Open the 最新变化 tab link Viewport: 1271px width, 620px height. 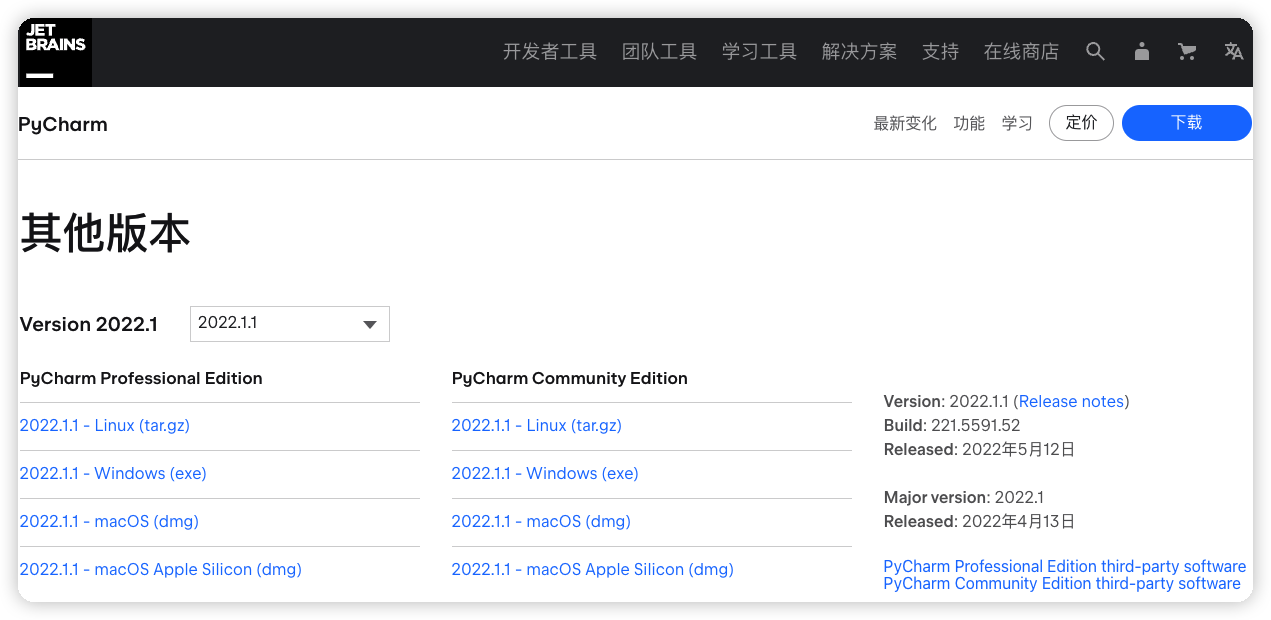[x=904, y=124]
